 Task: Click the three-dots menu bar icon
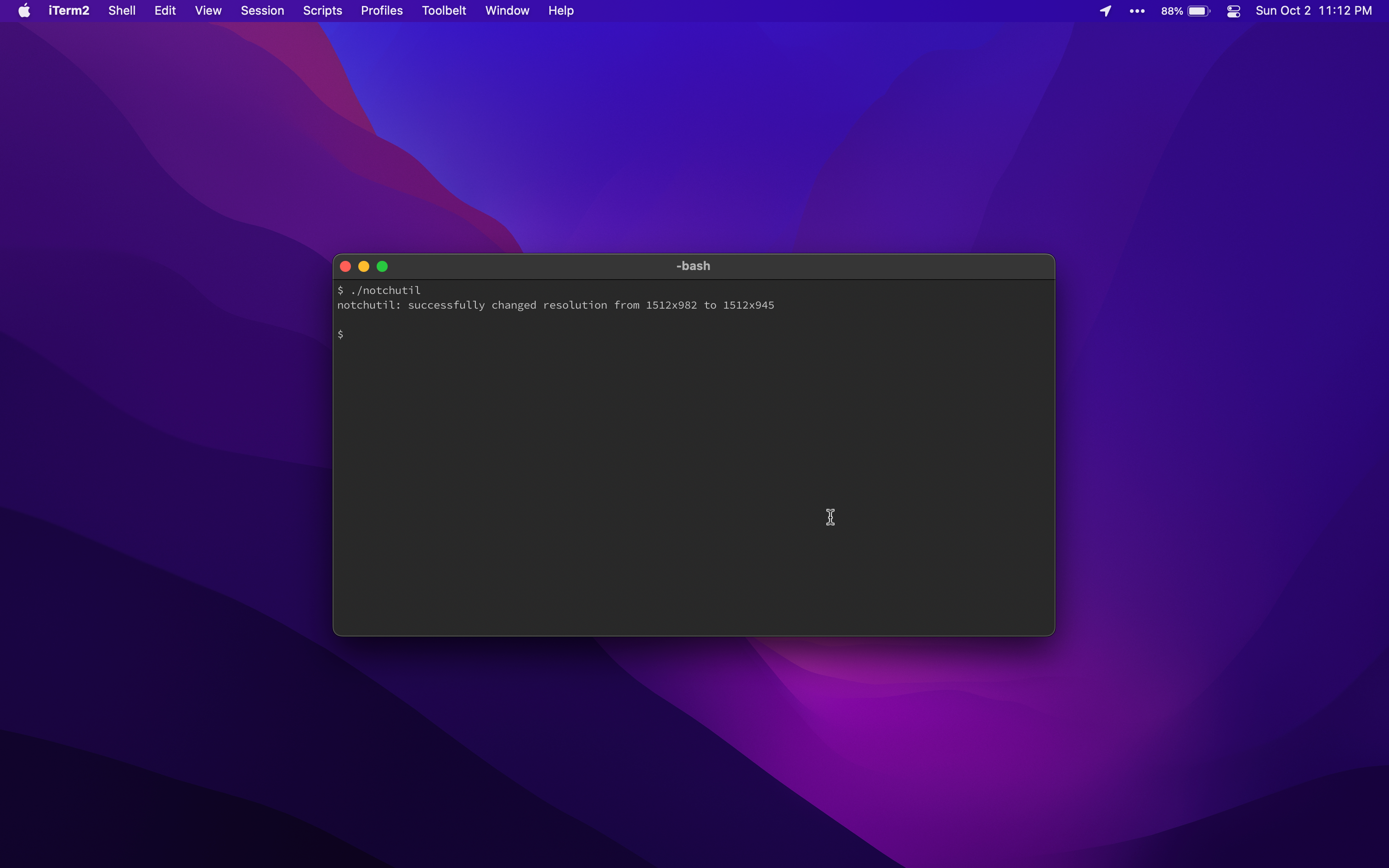point(1137,11)
